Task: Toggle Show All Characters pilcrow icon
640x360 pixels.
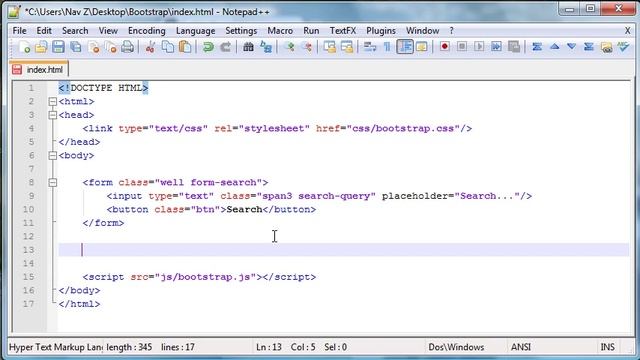Action: click(x=387, y=47)
